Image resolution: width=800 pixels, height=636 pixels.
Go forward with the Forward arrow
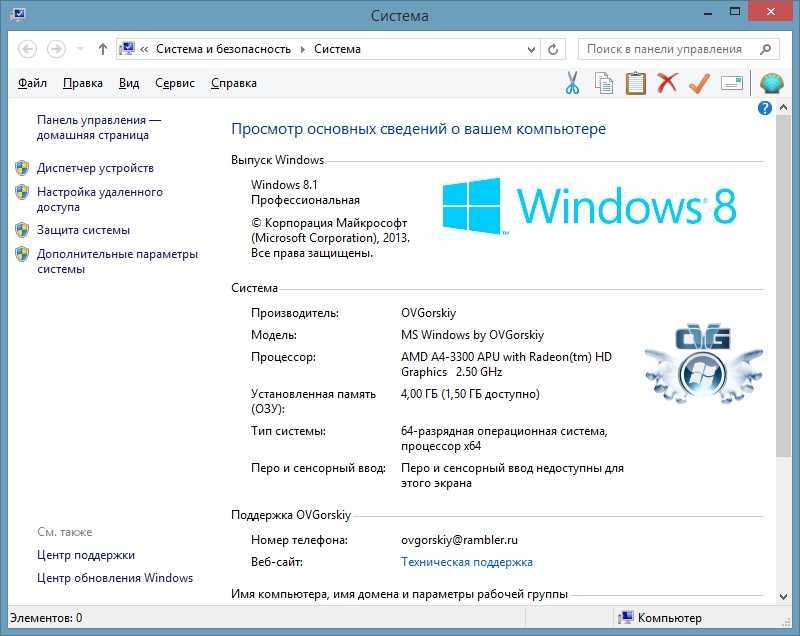56,49
